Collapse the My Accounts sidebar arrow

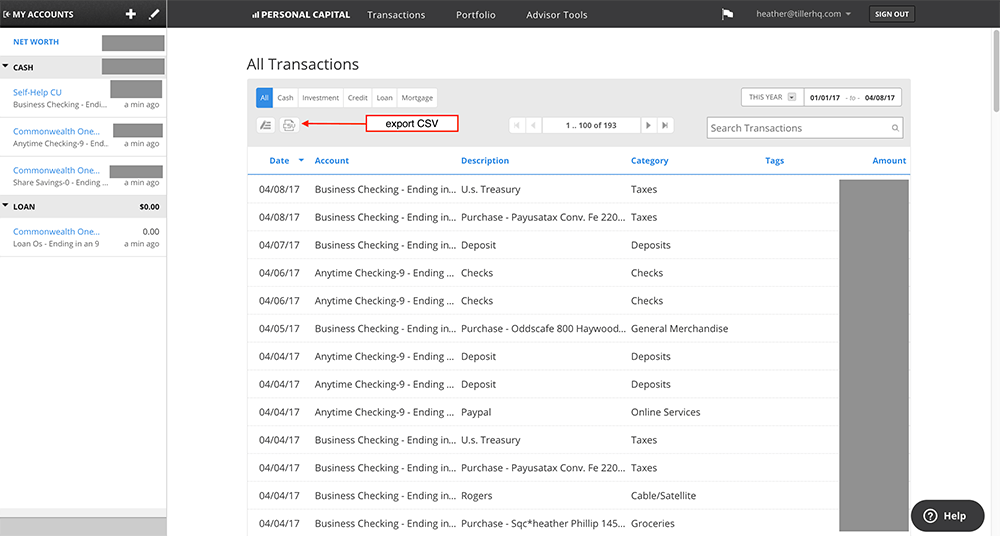(x=6, y=14)
